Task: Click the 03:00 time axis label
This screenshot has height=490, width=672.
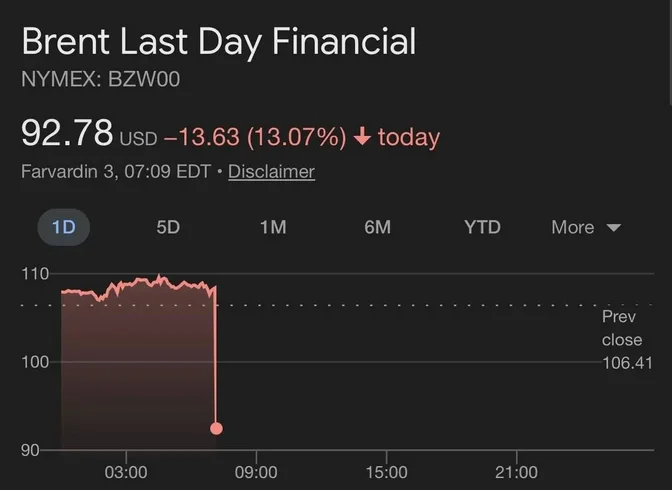Action: click(126, 472)
